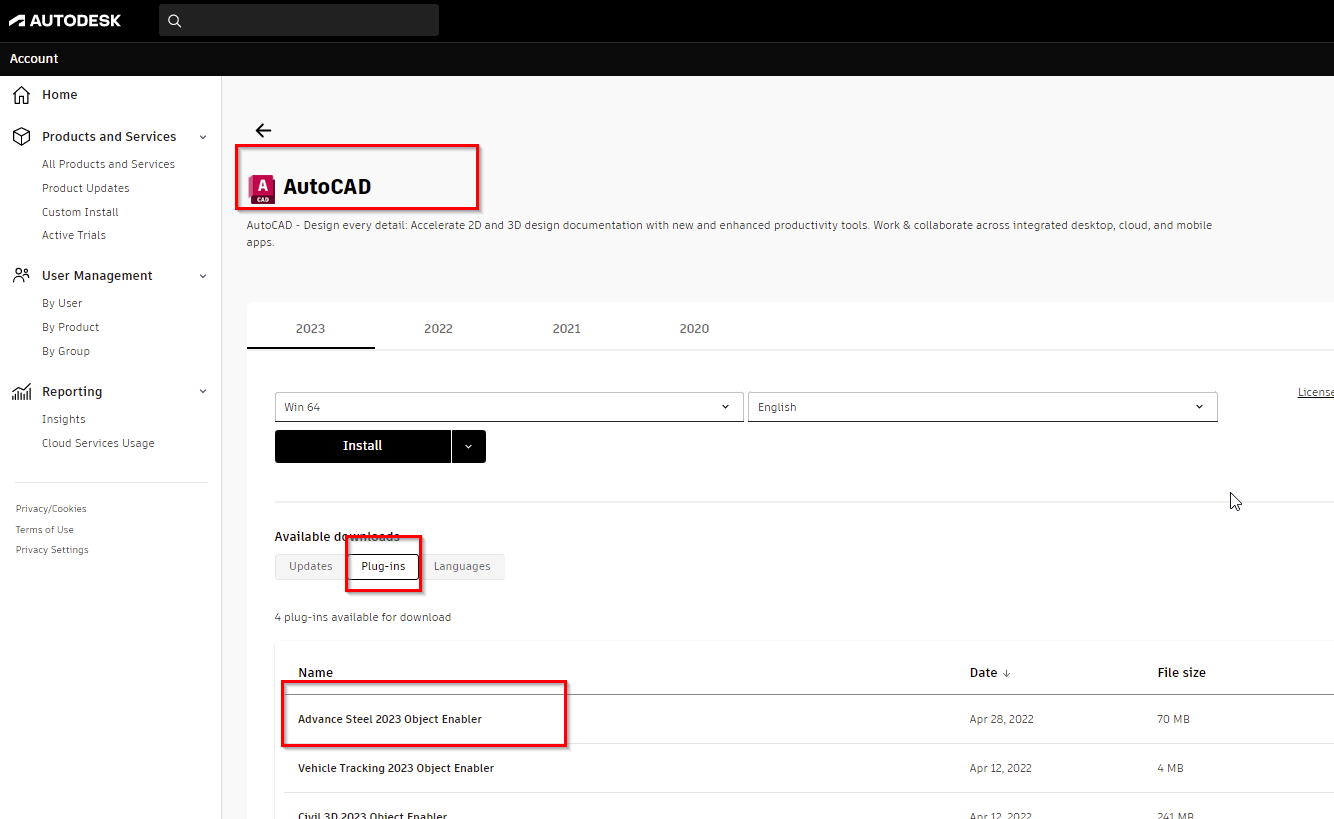This screenshot has width=1334, height=819.
Task: Switch to the 2020 version tab
Action: [694, 328]
